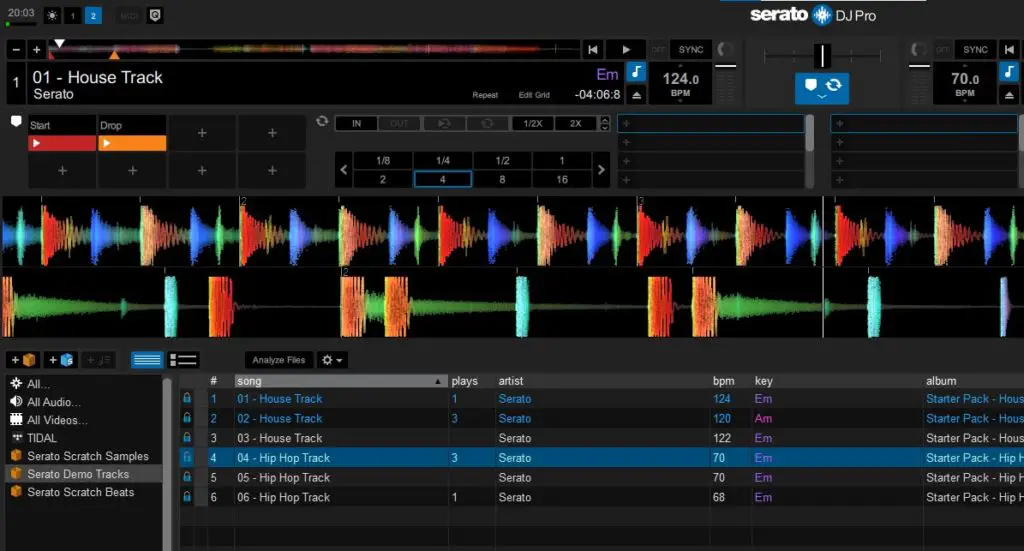Shift auto loop sizes left arrow
The height and width of the screenshot is (551, 1024).
click(344, 170)
